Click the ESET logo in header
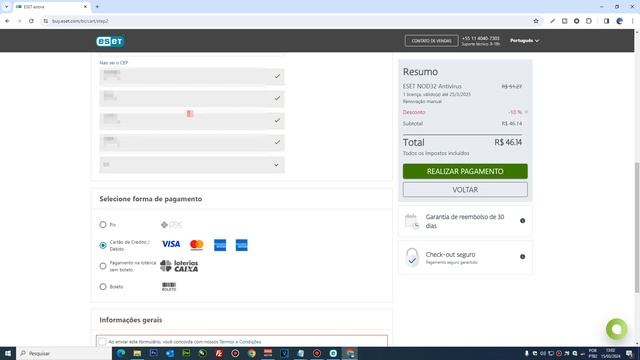 [110, 41]
